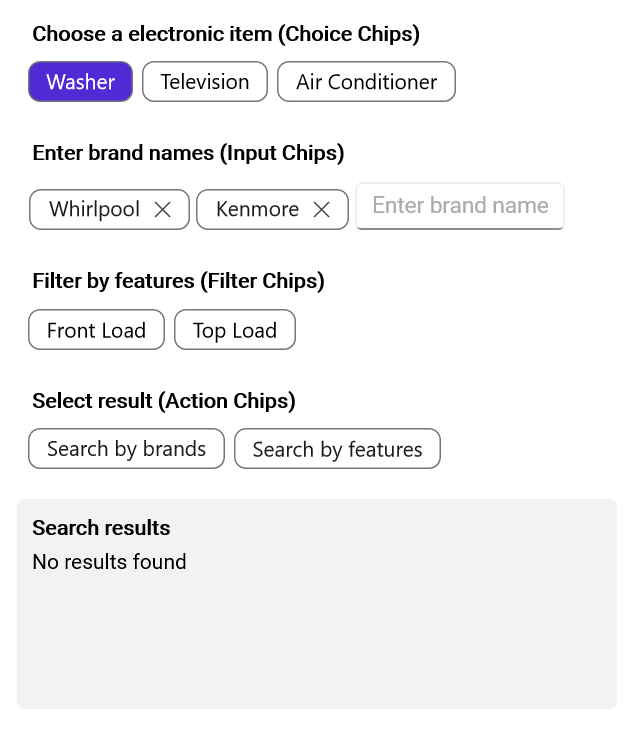Click the Search results title
The image size is (633, 729).
[101, 528]
